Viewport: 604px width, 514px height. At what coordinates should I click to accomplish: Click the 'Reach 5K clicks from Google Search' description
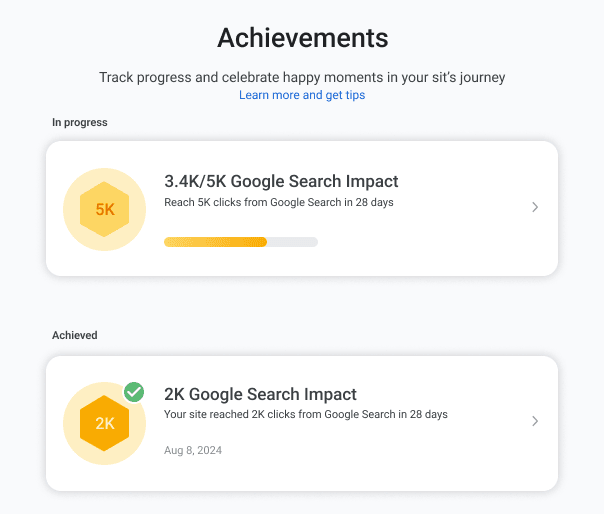tap(279, 202)
